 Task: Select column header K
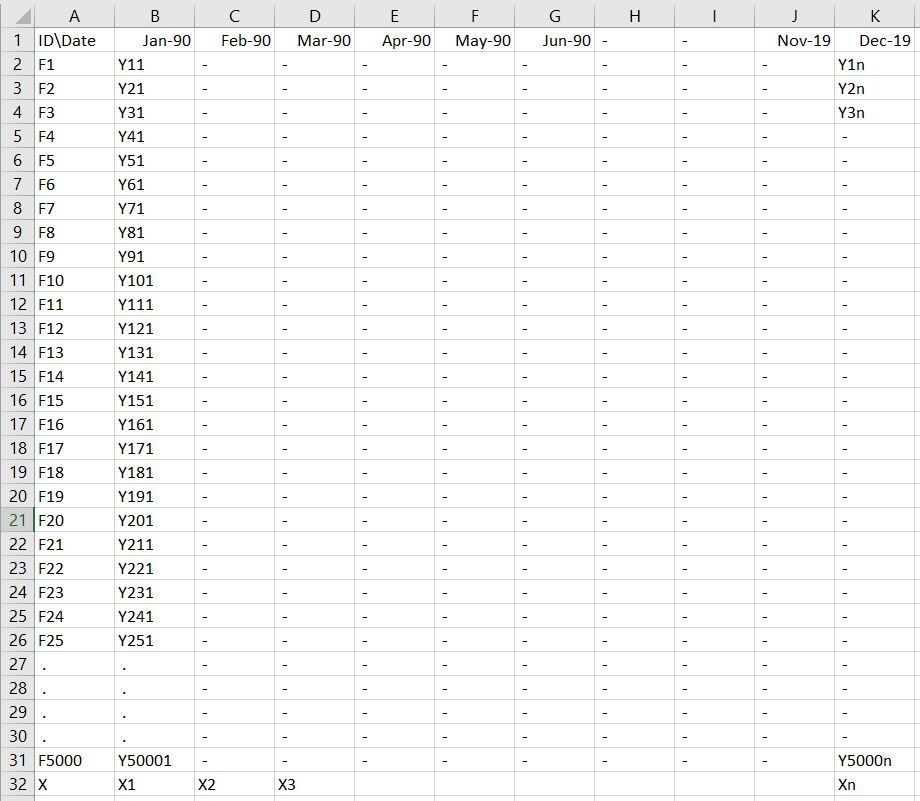click(874, 15)
